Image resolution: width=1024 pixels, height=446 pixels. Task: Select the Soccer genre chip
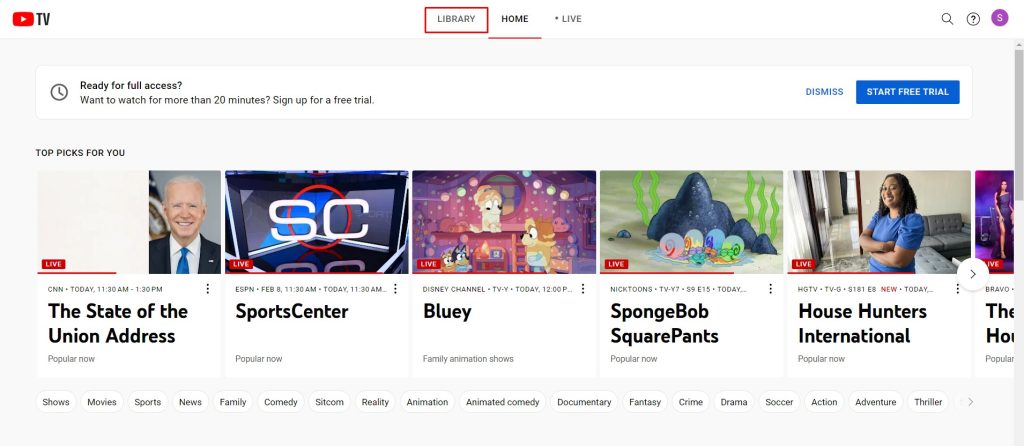(x=779, y=402)
